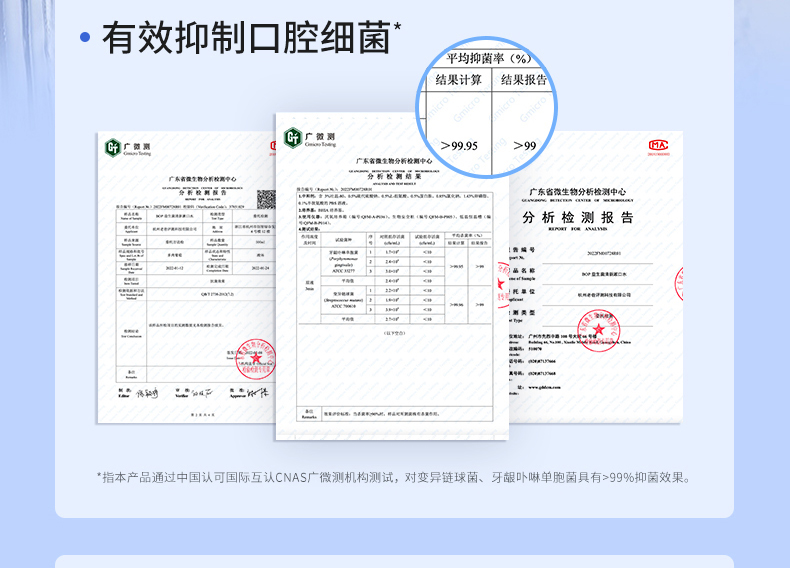Click the footnote about the CNAS 广微测 test
The image size is (790, 568).
pyautogui.click(x=394, y=477)
